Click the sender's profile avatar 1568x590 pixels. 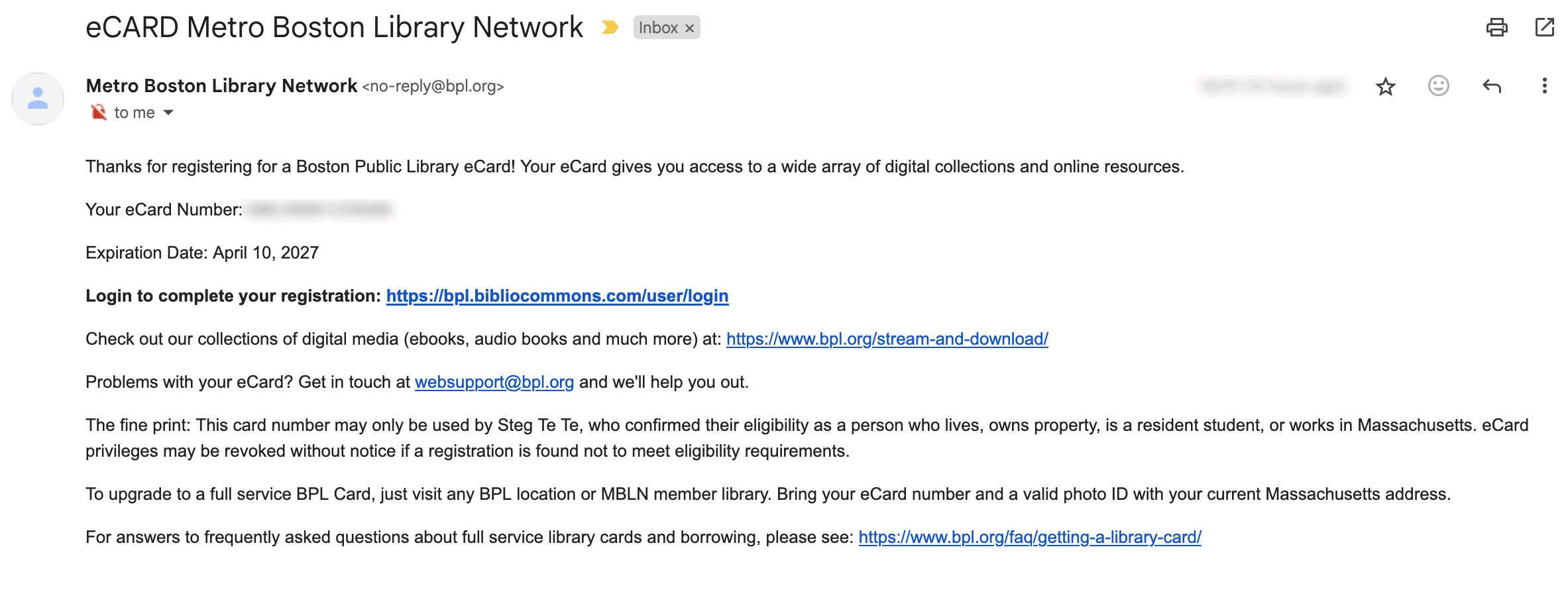coord(38,99)
